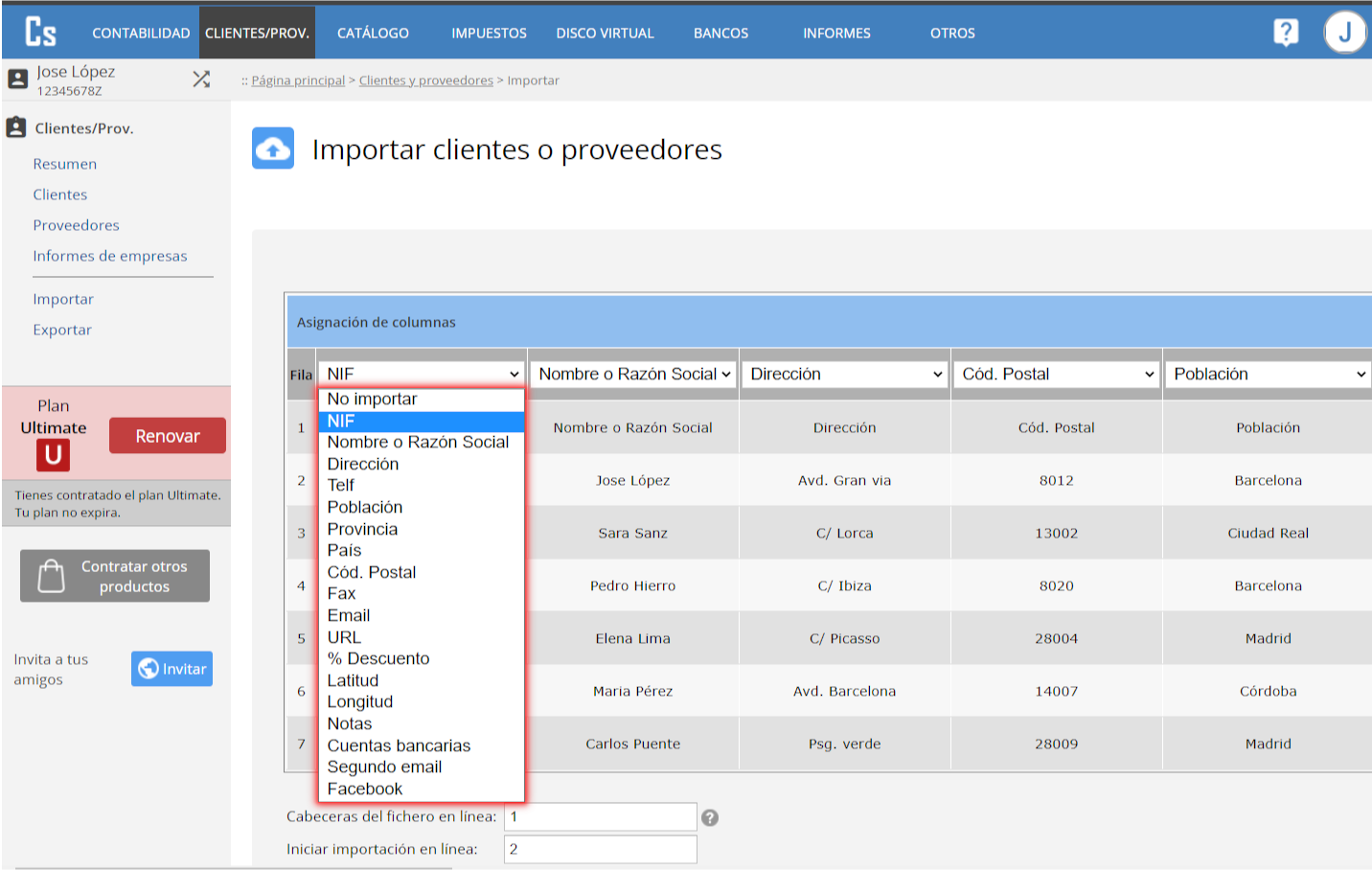
Task: Click the Cs logo icon
Action: click(40, 32)
